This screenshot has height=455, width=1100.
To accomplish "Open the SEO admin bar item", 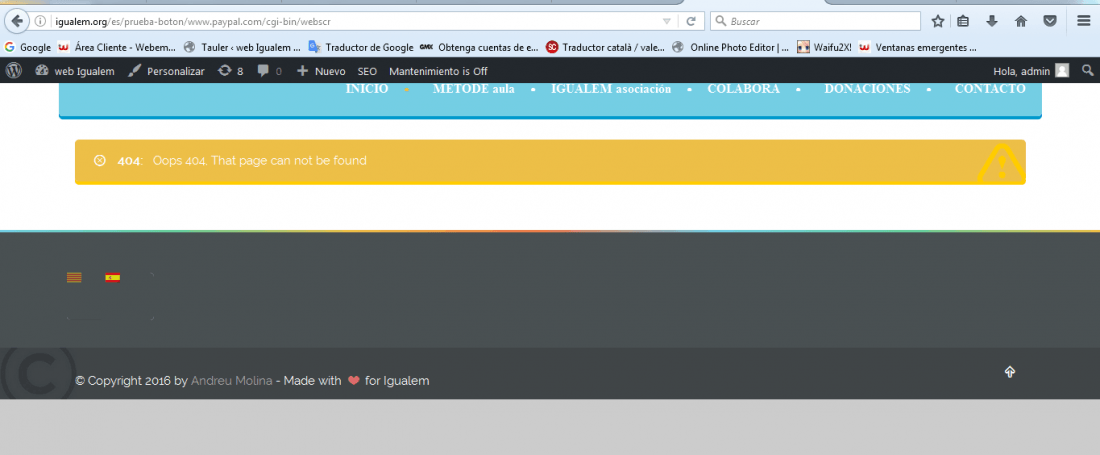I will tap(367, 71).
